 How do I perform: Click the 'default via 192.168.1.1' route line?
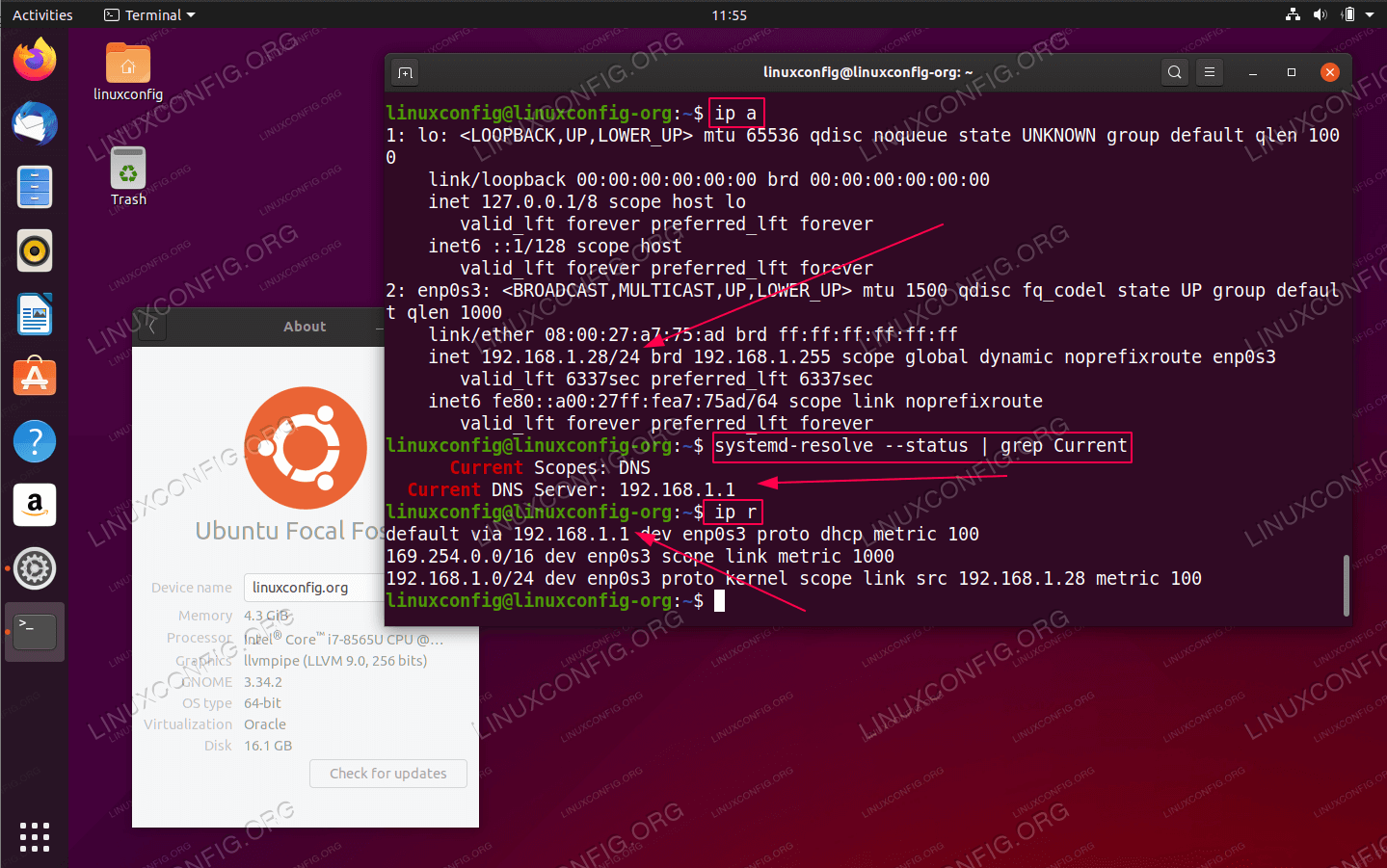click(x=682, y=534)
